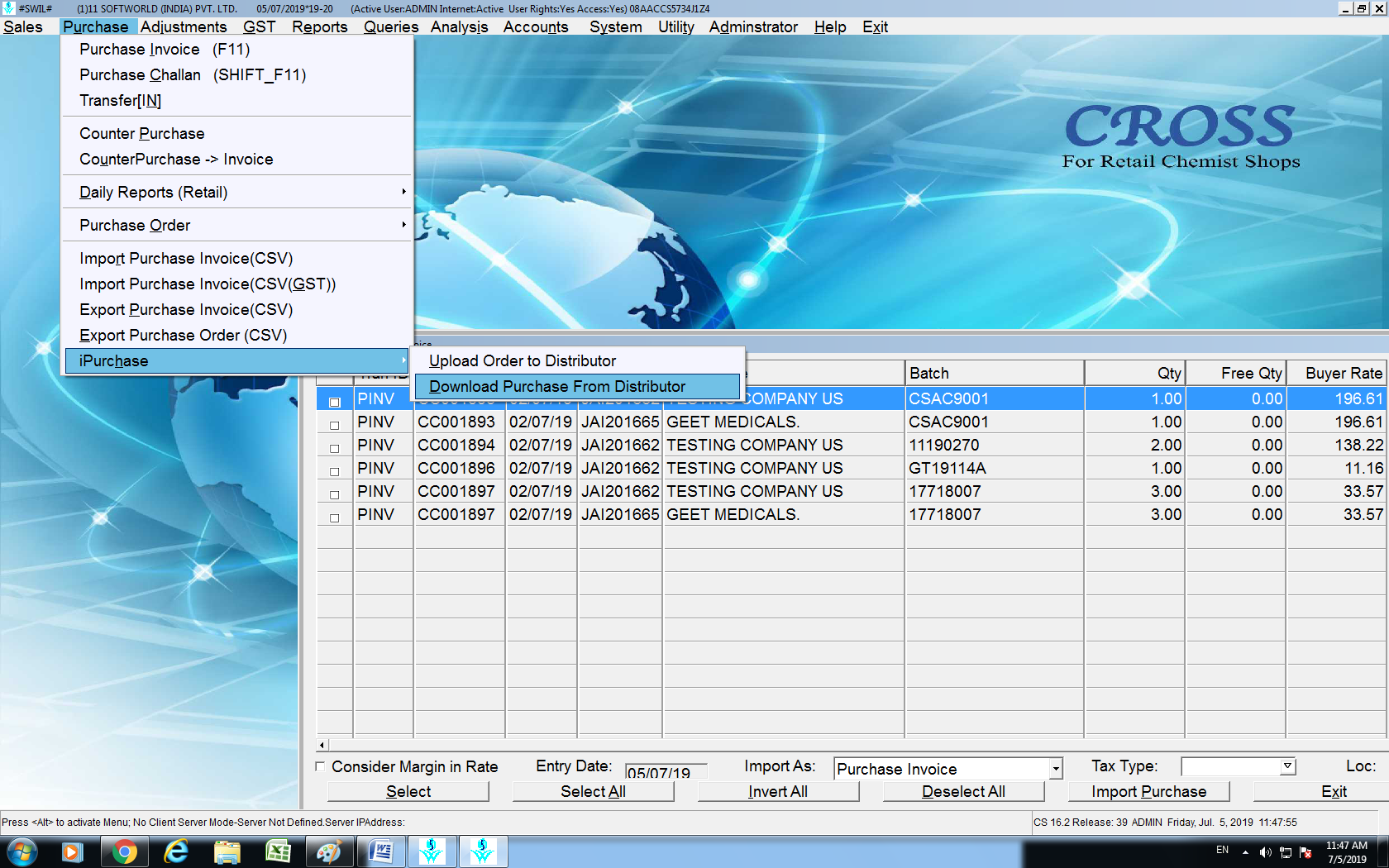Open Paint from taskbar
Viewport: 1389px width, 868px height.
(x=329, y=851)
